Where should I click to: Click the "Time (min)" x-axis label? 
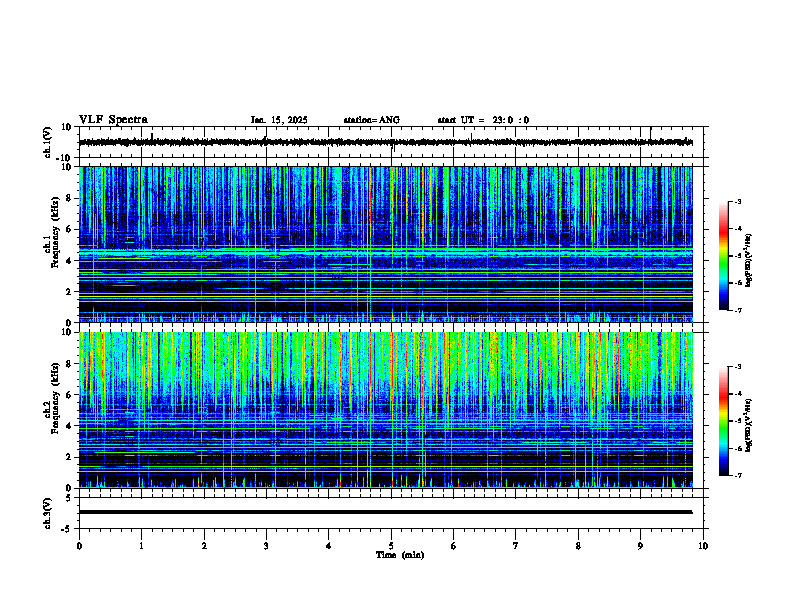(x=400, y=555)
